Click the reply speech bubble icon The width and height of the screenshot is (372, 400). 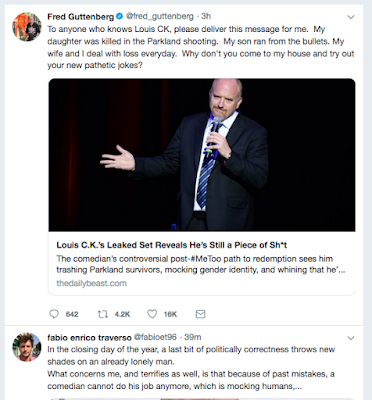[54, 314]
